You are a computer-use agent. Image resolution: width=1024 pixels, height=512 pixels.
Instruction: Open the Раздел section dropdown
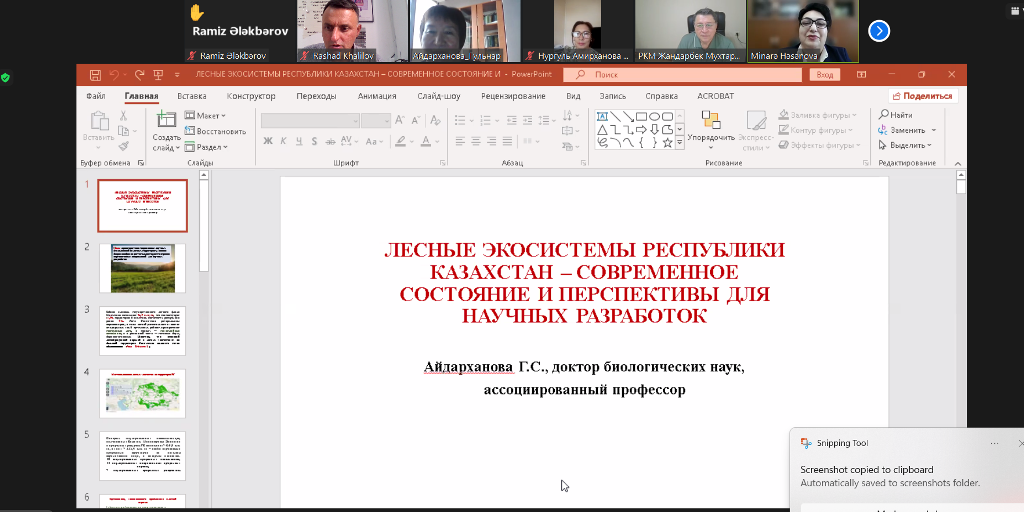point(206,147)
